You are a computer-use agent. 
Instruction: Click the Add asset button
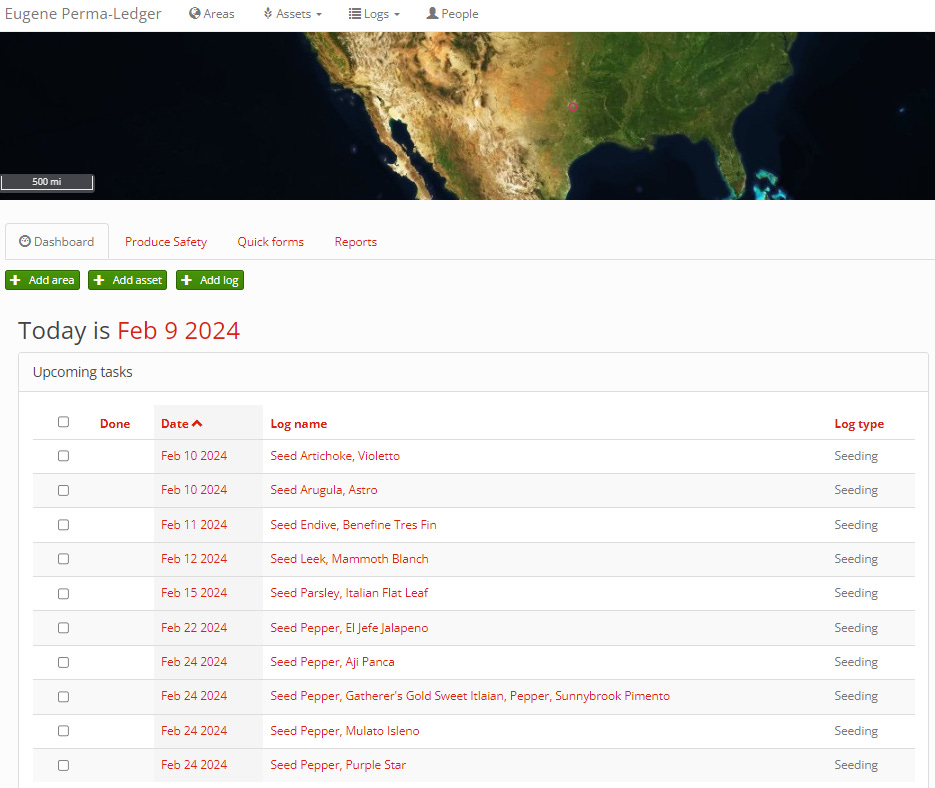(x=128, y=280)
